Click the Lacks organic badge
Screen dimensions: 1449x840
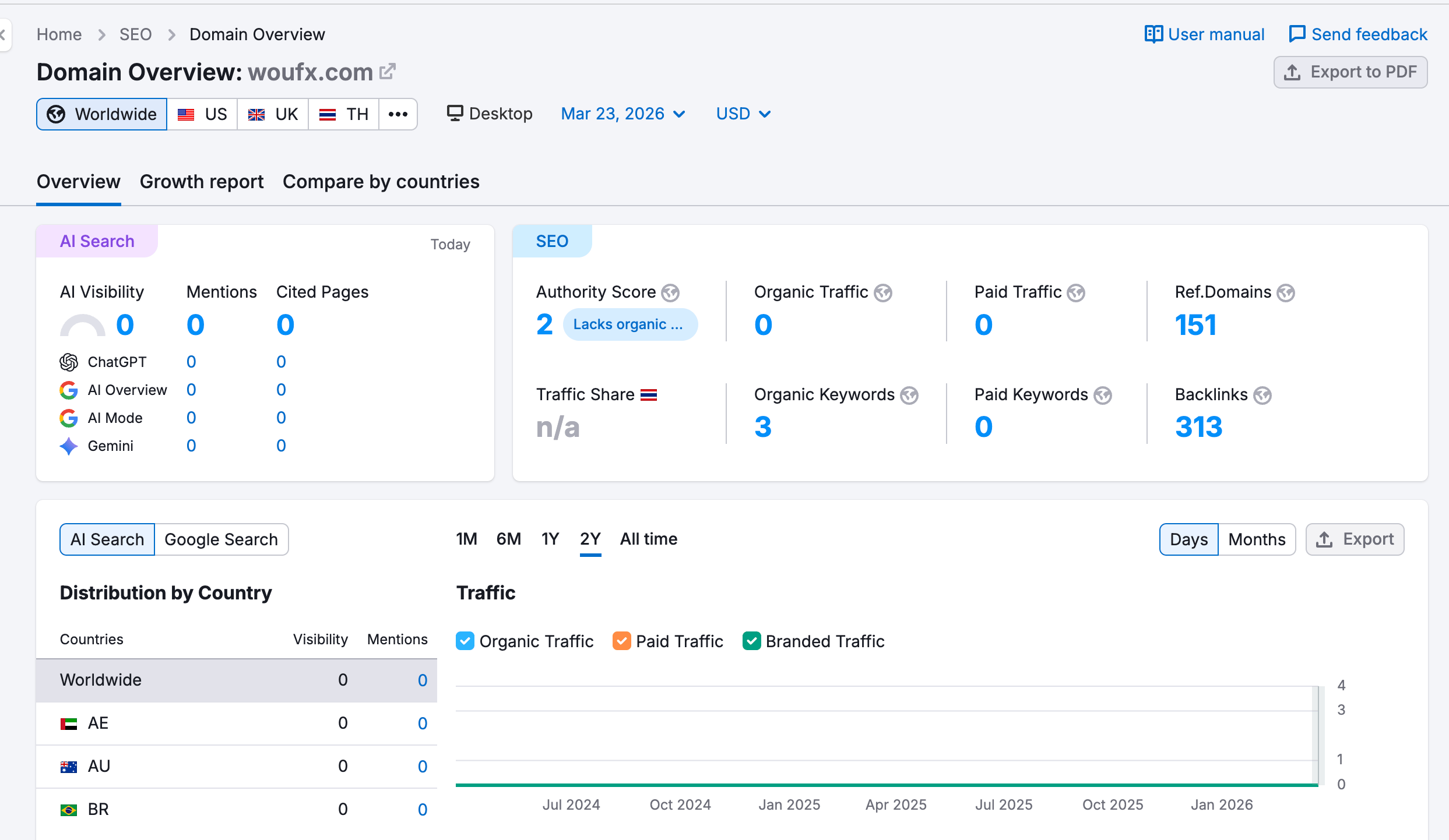tap(630, 324)
